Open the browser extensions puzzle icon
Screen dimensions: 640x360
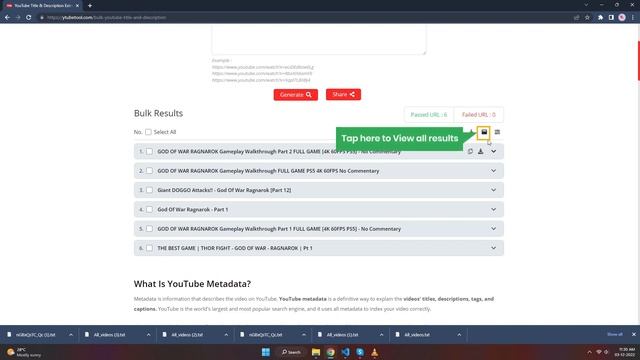[x=600, y=18]
